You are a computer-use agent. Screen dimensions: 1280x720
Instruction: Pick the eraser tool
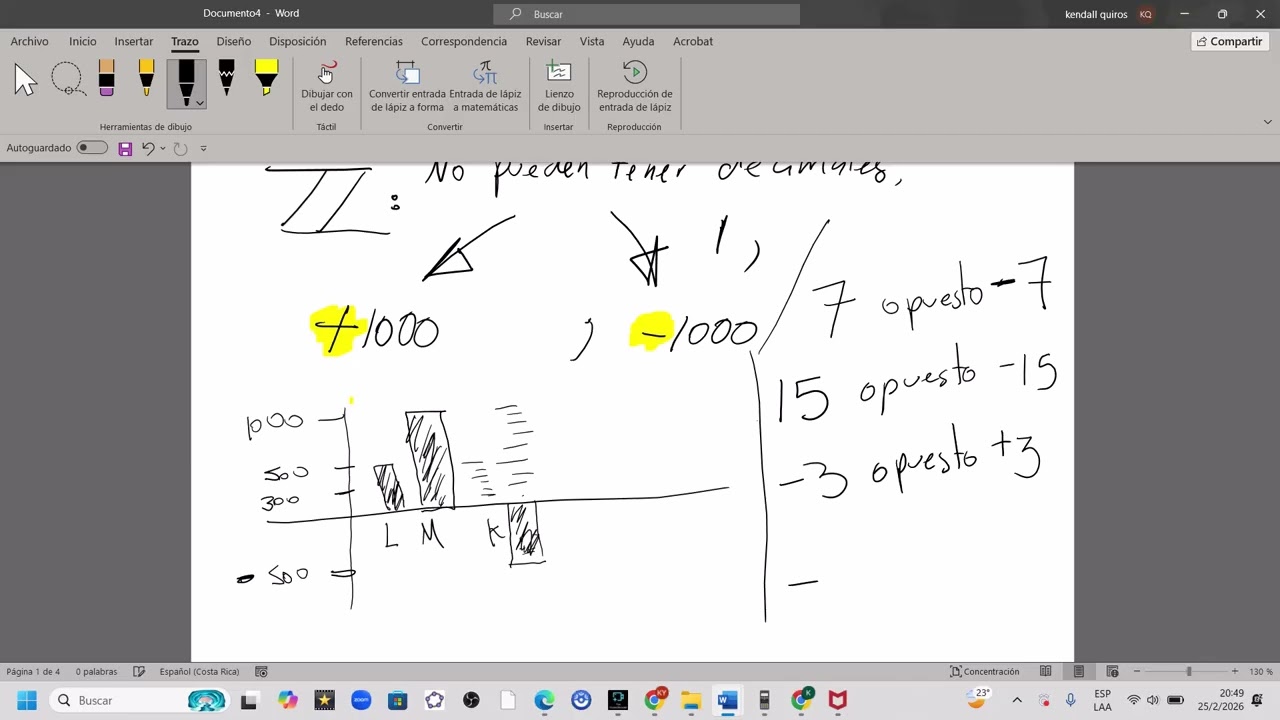click(x=106, y=79)
